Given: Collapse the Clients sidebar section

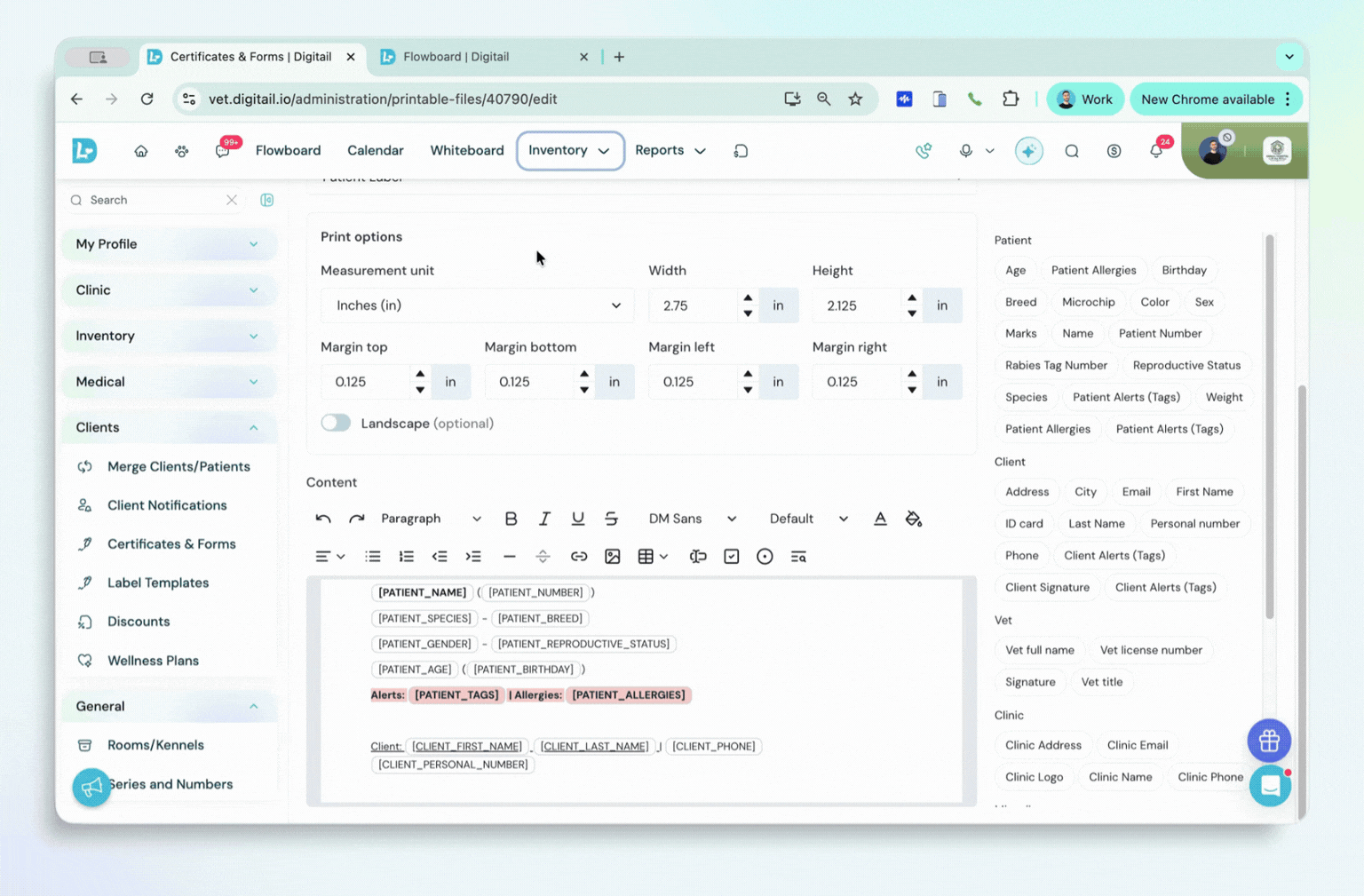Looking at the screenshot, I should pyautogui.click(x=169, y=428).
